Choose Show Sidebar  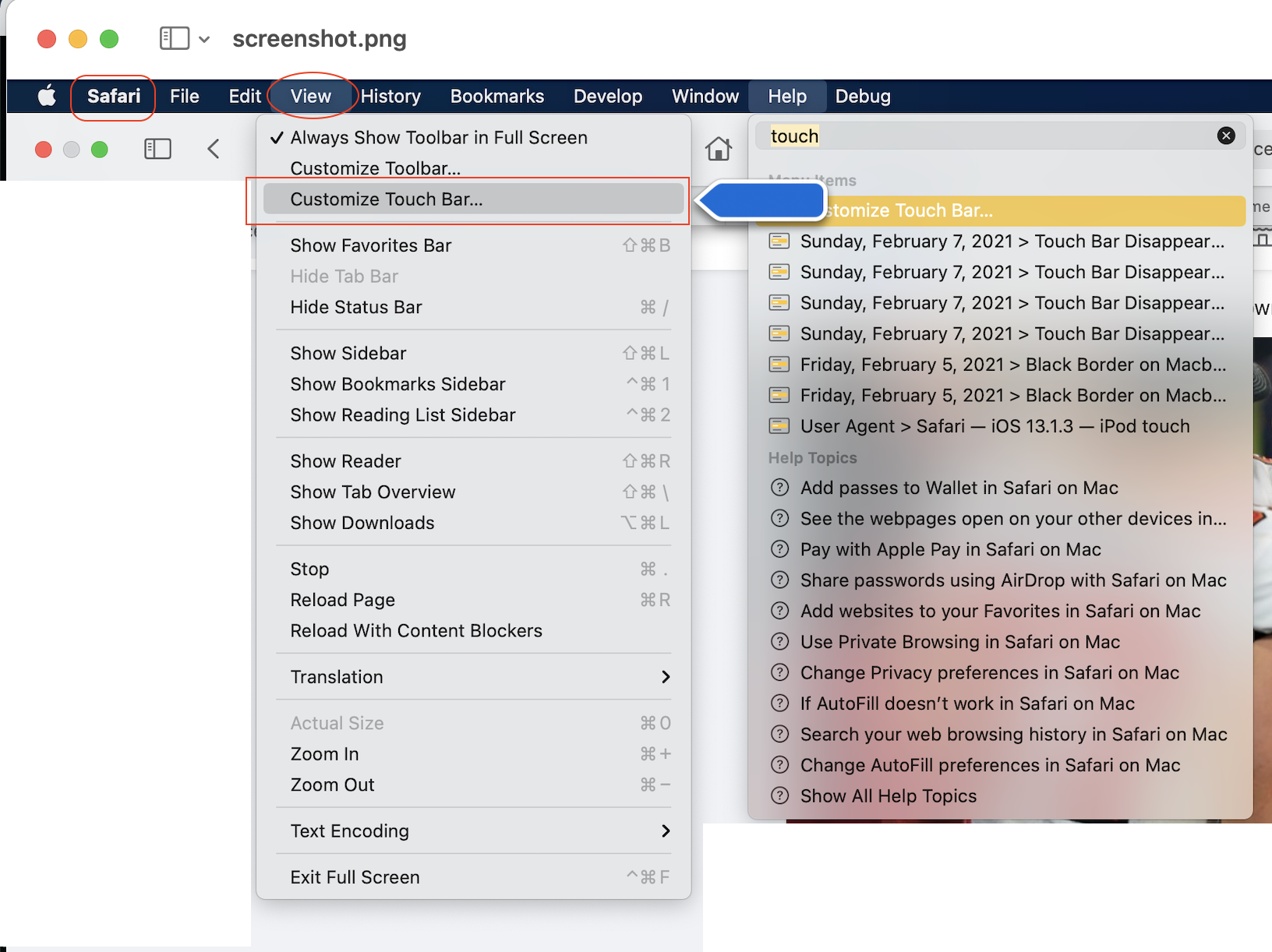pyautogui.click(x=473, y=353)
